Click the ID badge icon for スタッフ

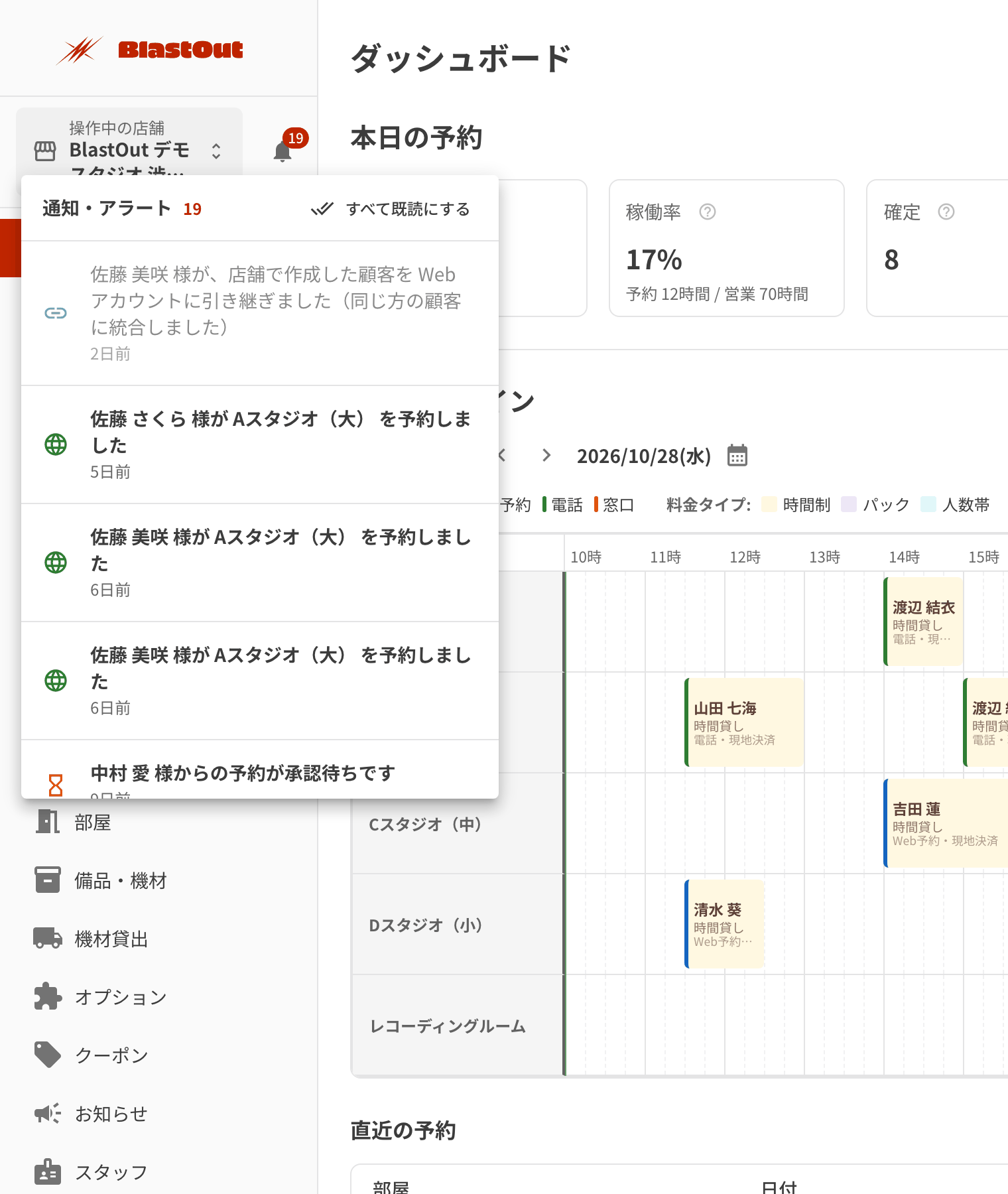point(48,1172)
